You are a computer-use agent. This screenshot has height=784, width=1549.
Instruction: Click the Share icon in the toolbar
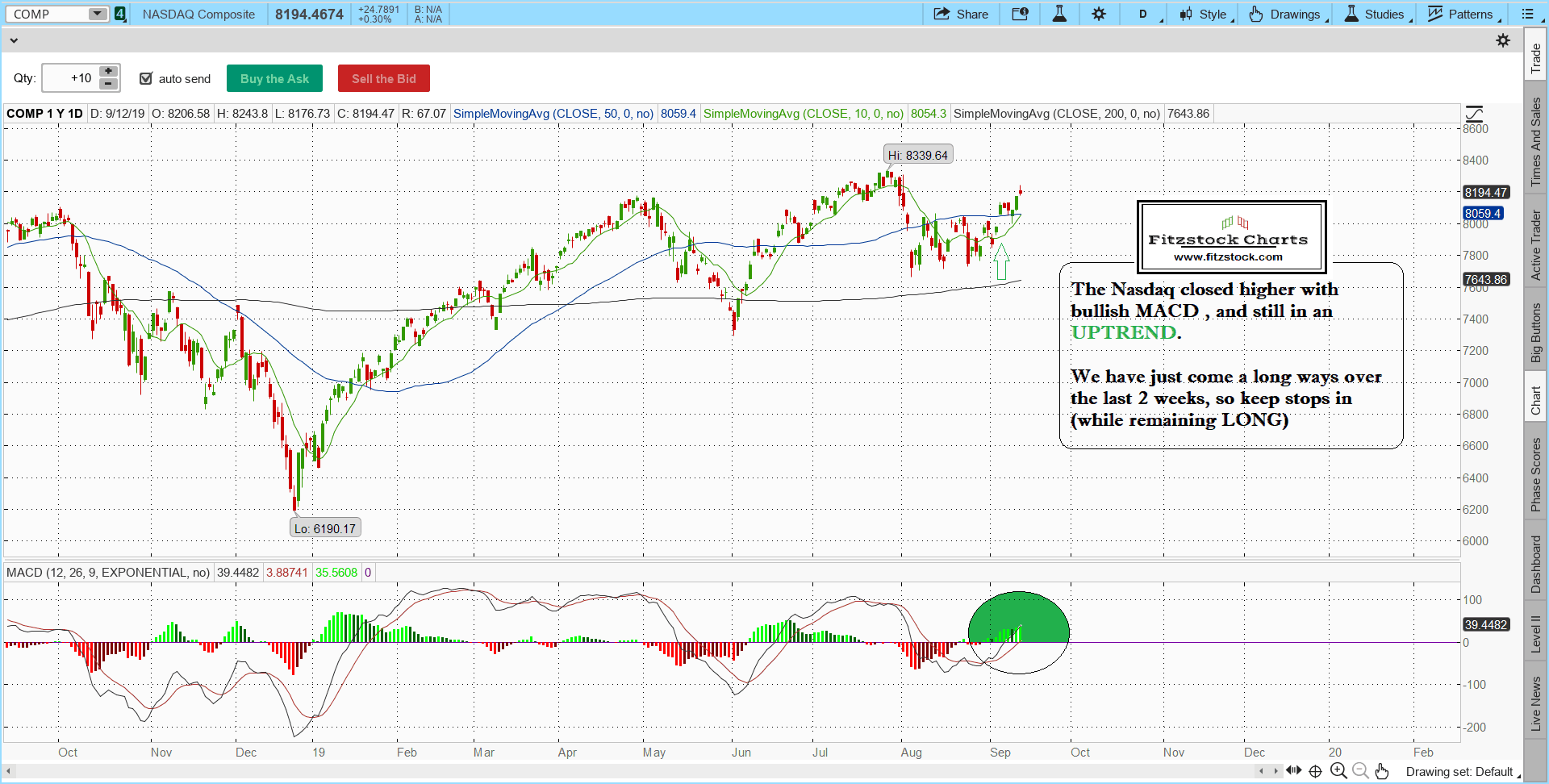click(960, 14)
